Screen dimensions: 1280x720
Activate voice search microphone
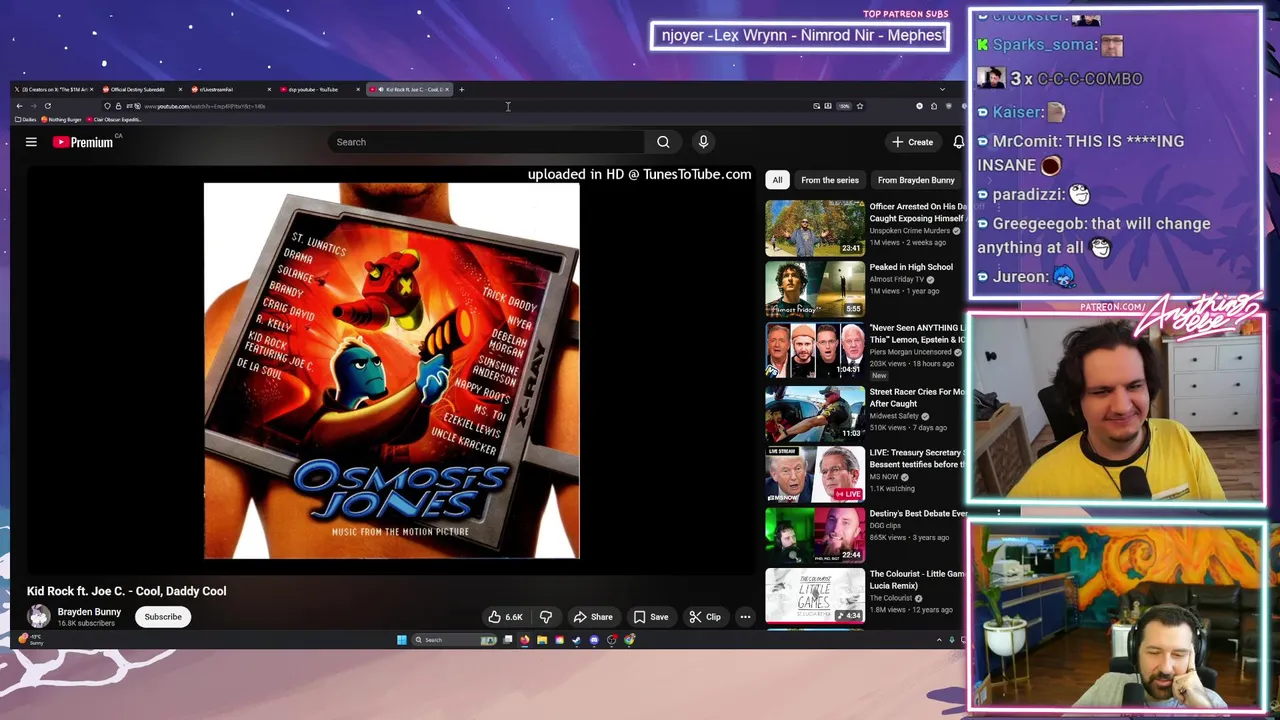pyautogui.click(x=703, y=142)
